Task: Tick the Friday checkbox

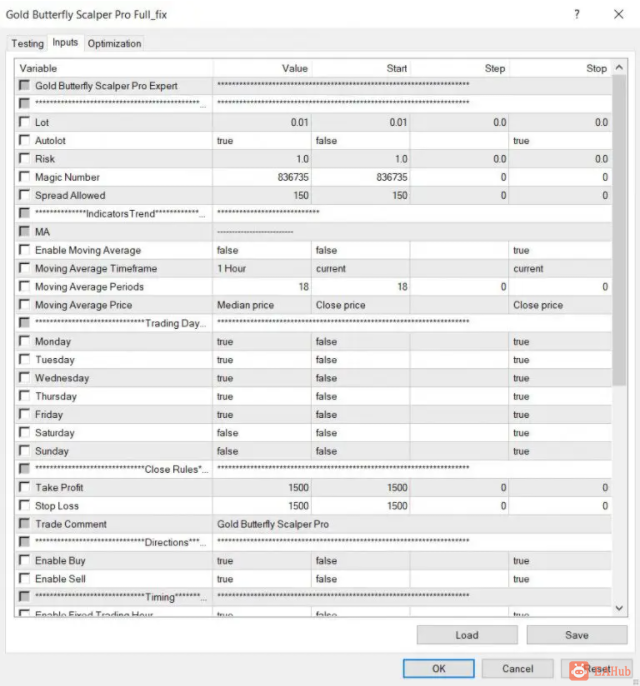Action: pyautogui.click(x=24, y=414)
